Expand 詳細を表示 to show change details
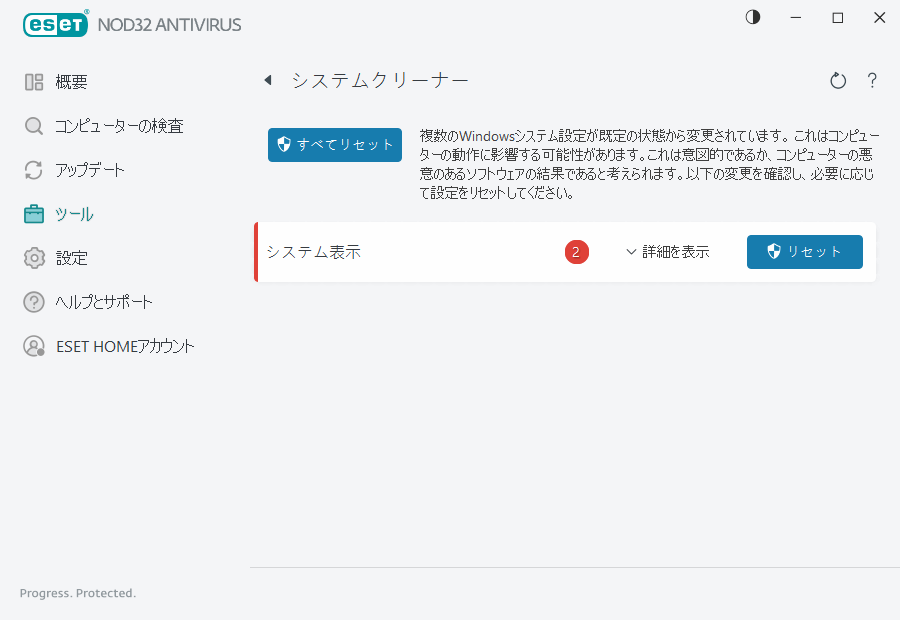The width and height of the screenshot is (900, 620). [668, 252]
